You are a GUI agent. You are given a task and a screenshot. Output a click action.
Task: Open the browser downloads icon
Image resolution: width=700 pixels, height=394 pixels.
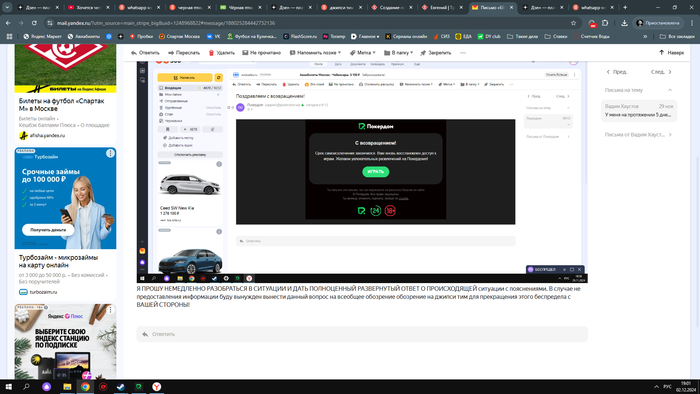624,23
